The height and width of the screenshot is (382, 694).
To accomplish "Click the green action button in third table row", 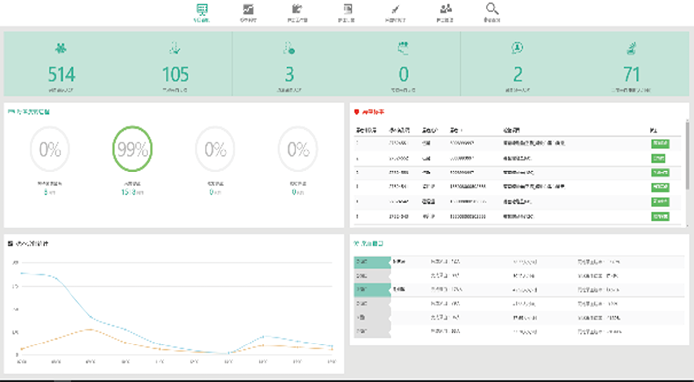I will pos(660,173).
